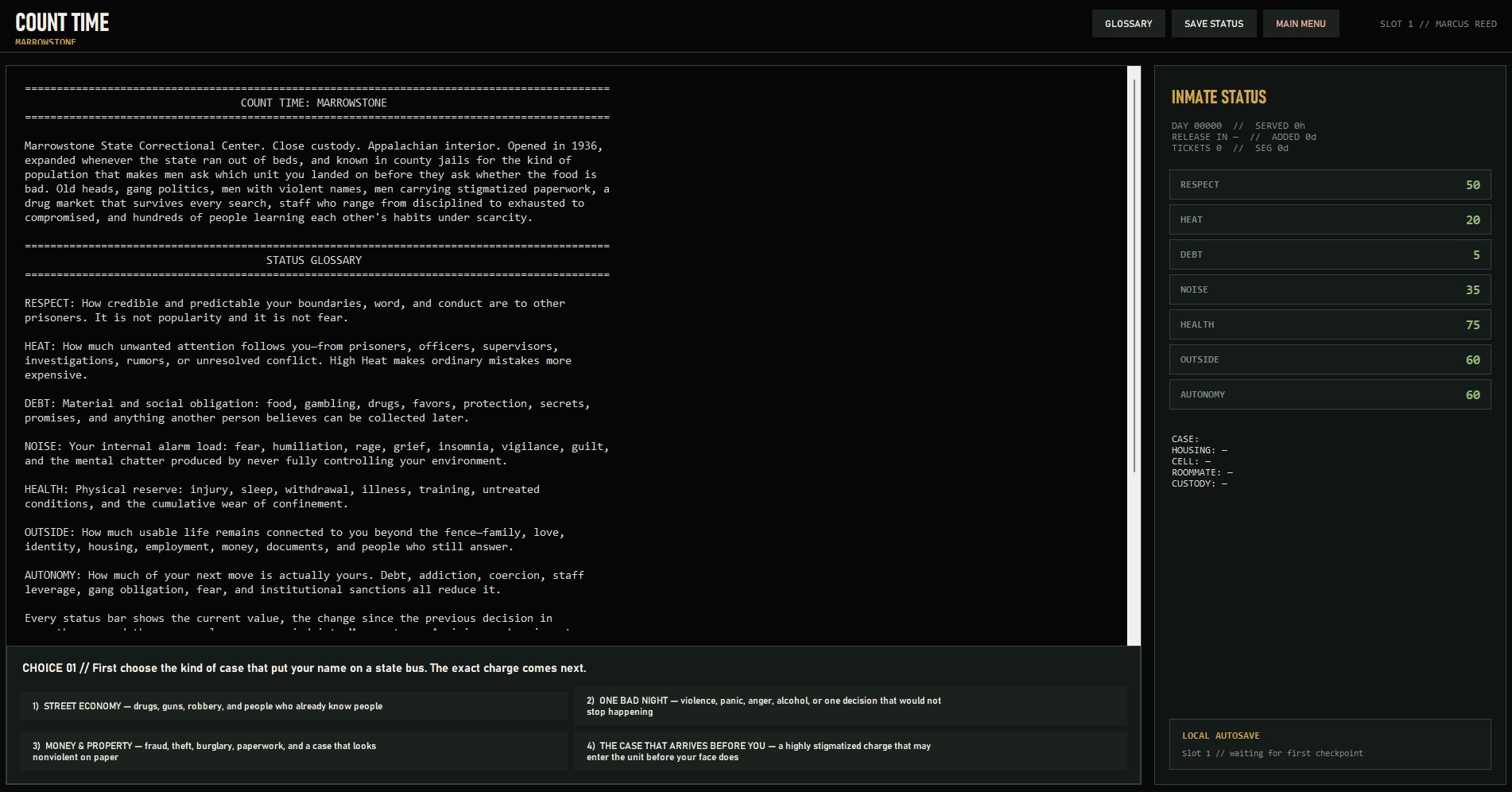Select the Heat status bar
The height and width of the screenshot is (792, 1512).
[x=1330, y=219]
